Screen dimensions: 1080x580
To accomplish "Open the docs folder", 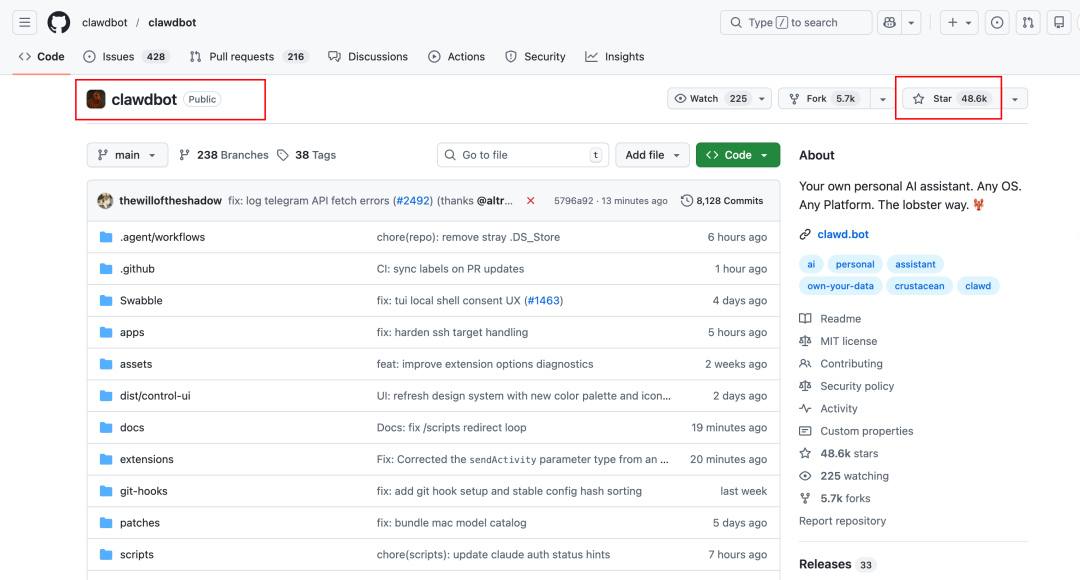I will click(x=132, y=427).
